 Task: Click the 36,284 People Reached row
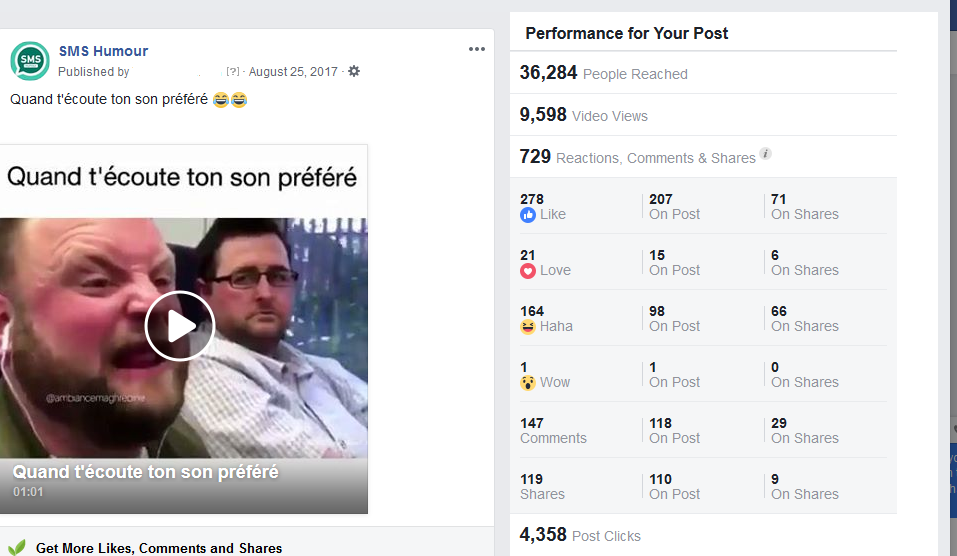pos(604,73)
